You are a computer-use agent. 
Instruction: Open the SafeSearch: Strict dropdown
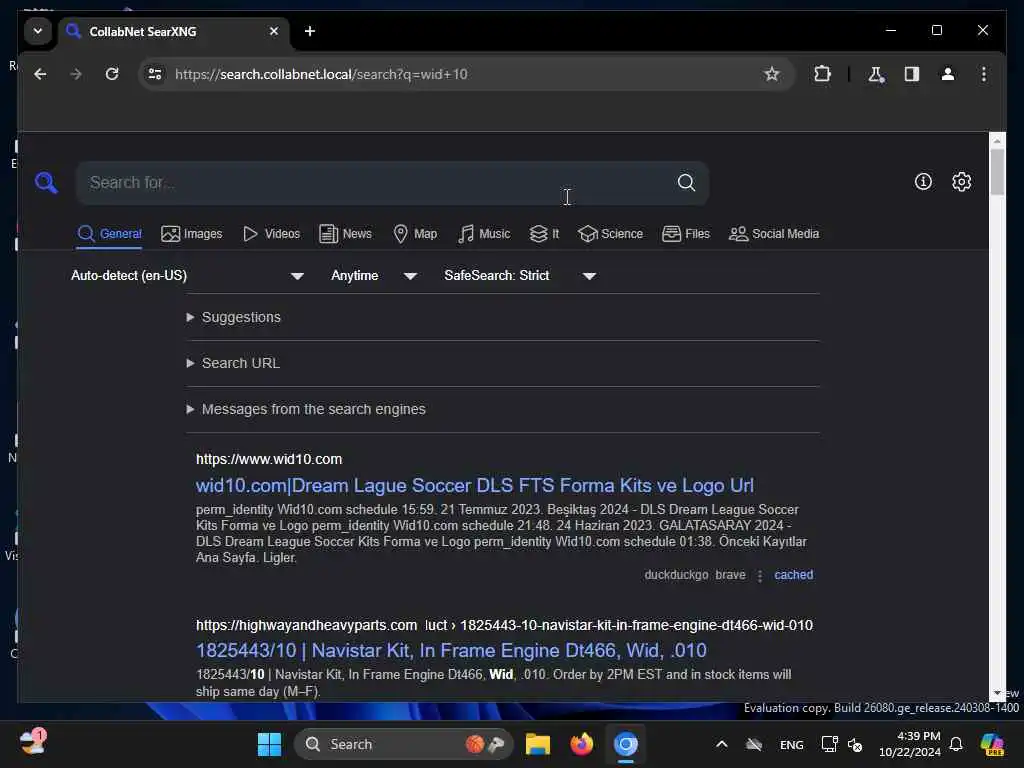520,276
